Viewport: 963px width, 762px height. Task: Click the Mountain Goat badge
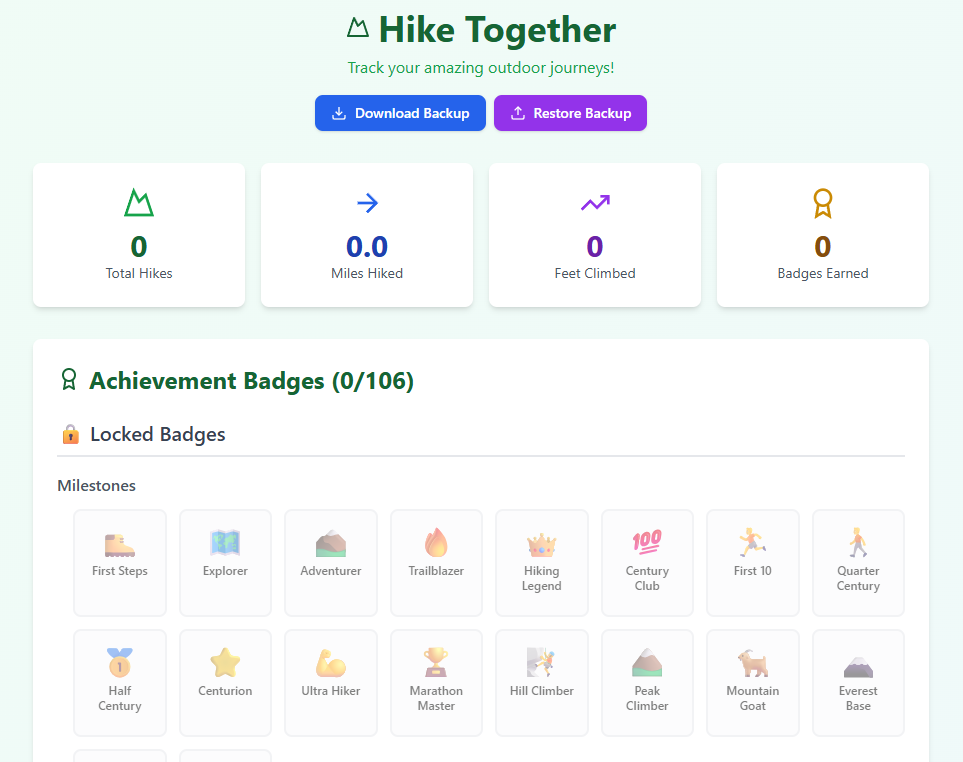point(752,682)
